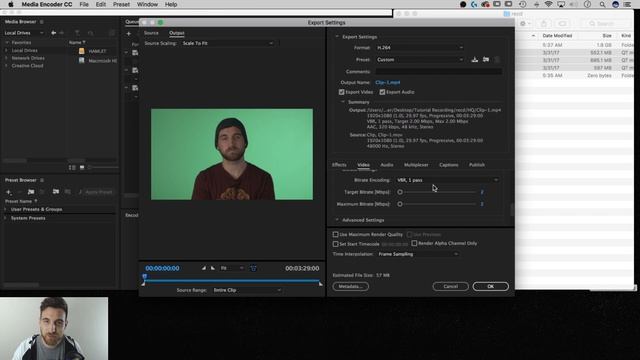
Task: Click the Cancel button
Action: coord(451,287)
